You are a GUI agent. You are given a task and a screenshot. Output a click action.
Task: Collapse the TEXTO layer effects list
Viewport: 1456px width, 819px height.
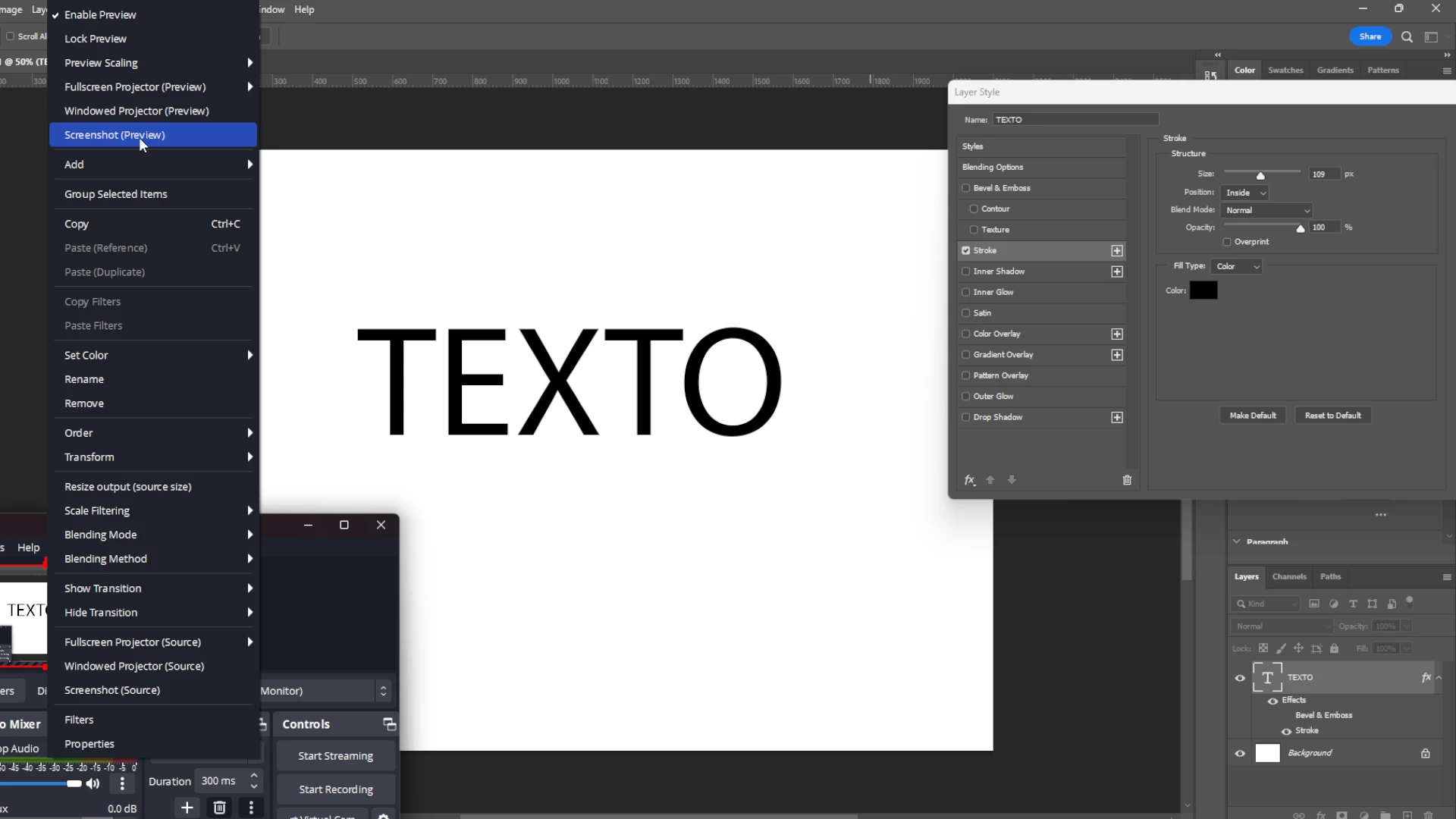[x=1439, y=677]
